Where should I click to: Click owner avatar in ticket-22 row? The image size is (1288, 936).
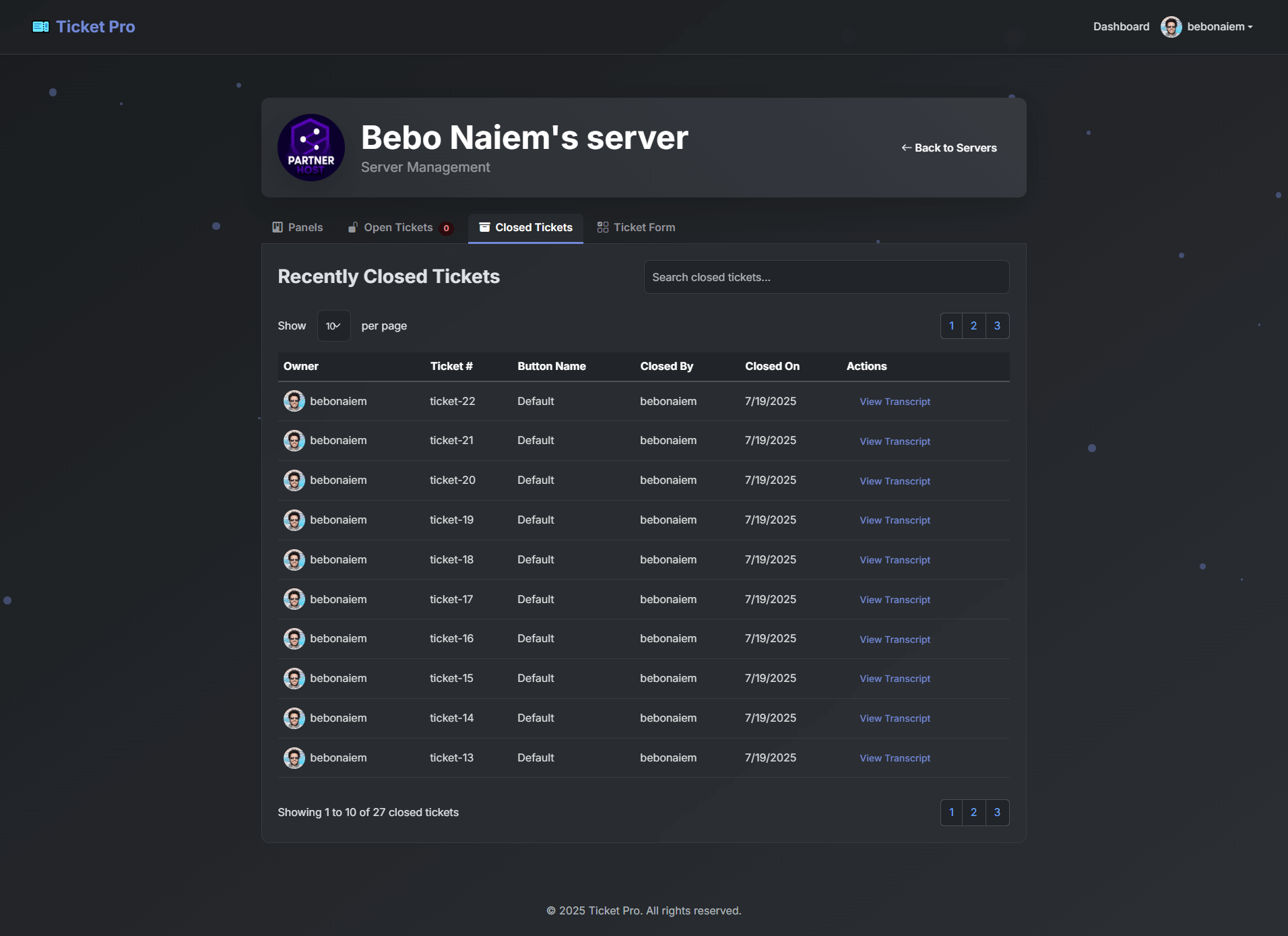(294, 402)
